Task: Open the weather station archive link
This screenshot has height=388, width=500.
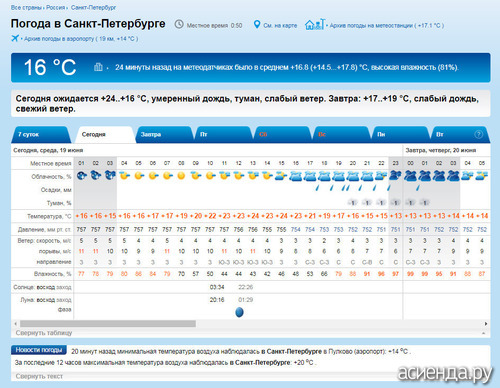Action: click(x=387, y=25)
